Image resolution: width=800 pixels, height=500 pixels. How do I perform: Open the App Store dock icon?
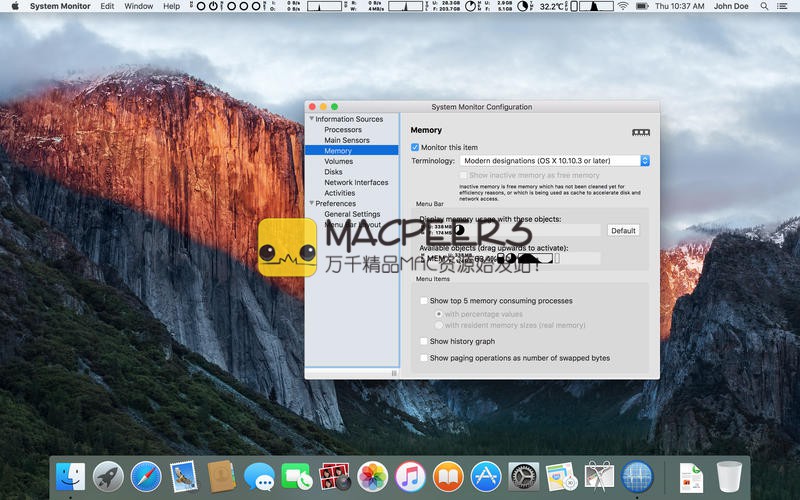click(x=486, y=476)
